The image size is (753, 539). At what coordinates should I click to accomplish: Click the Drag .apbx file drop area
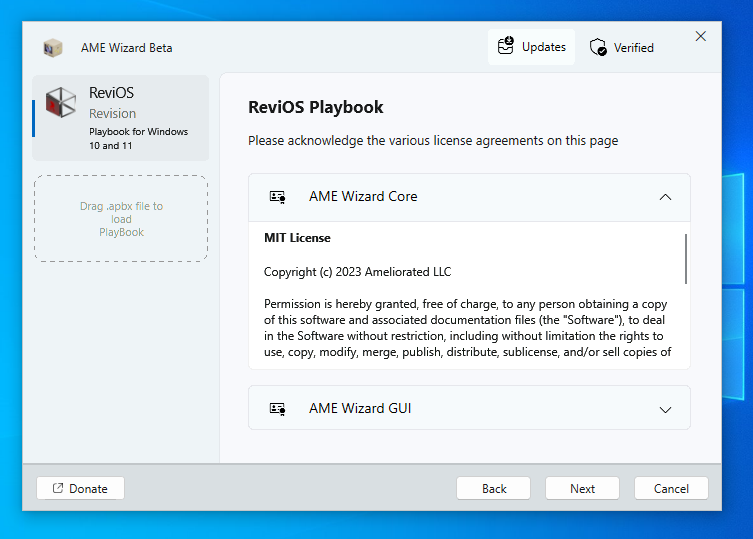(121, 219)
